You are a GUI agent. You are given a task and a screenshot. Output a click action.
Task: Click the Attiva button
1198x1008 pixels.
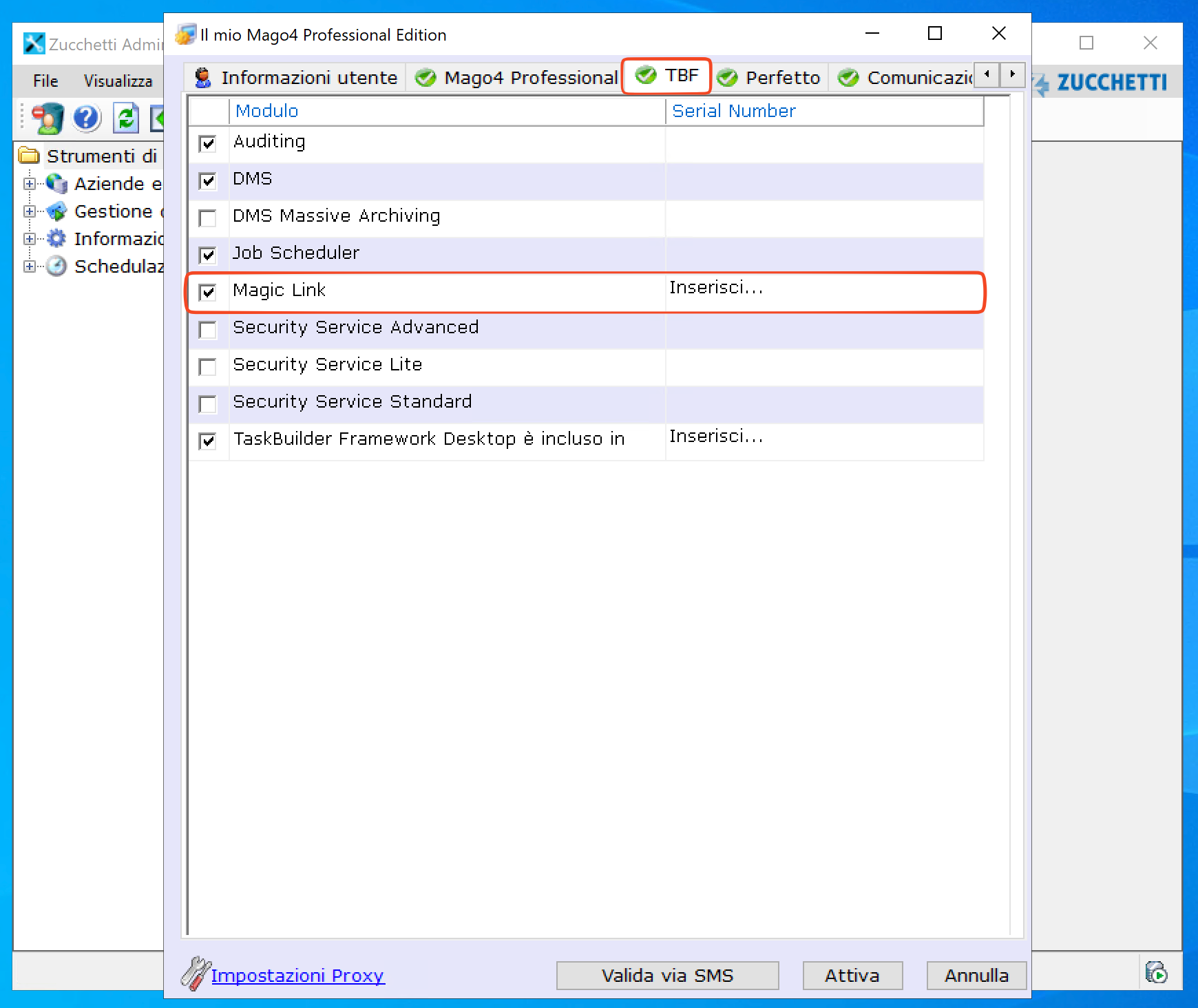click(852, 976)
